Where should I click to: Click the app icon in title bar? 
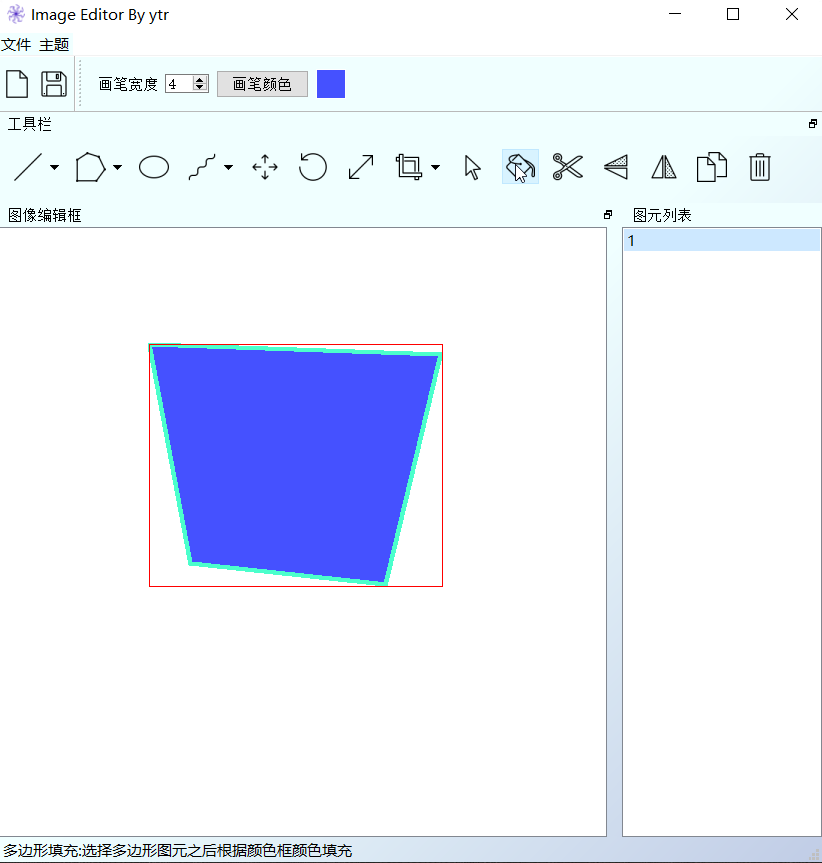[x=15, y=14]
